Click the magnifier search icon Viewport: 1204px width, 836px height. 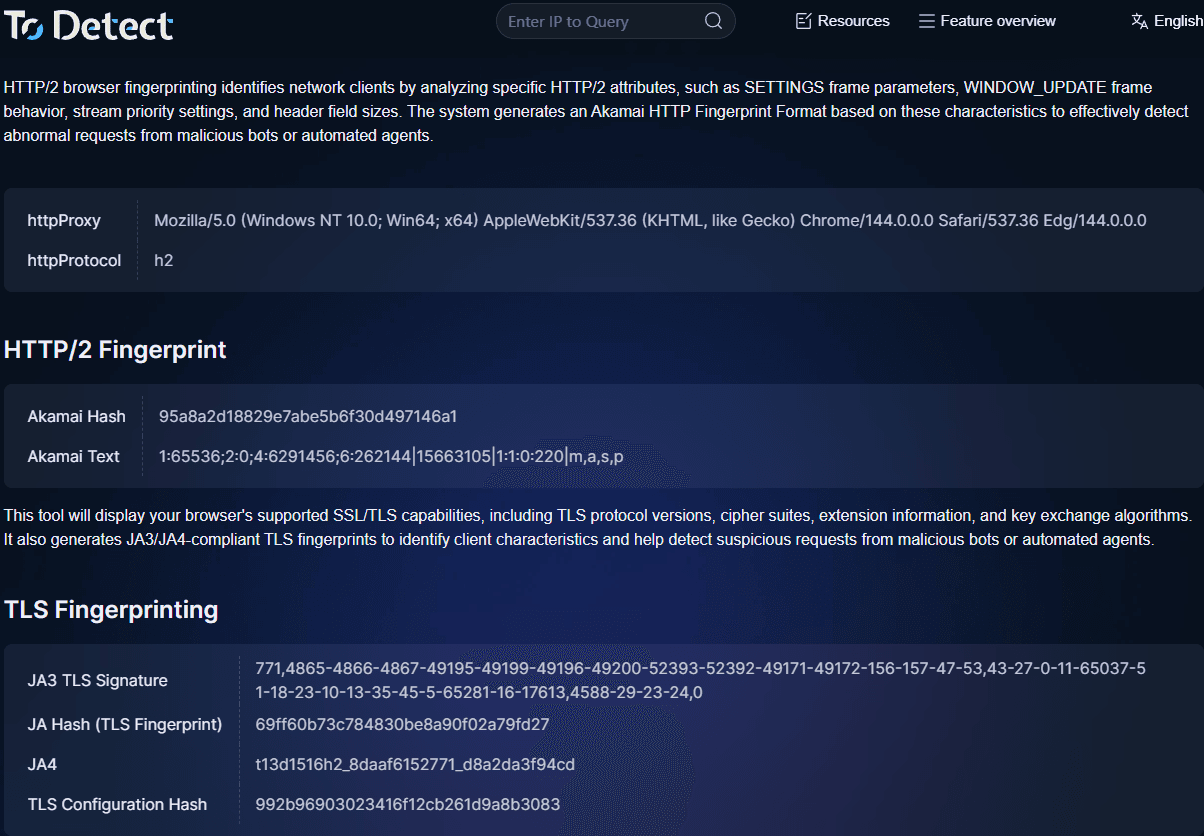pyautogui.click(x=713, y=21)
